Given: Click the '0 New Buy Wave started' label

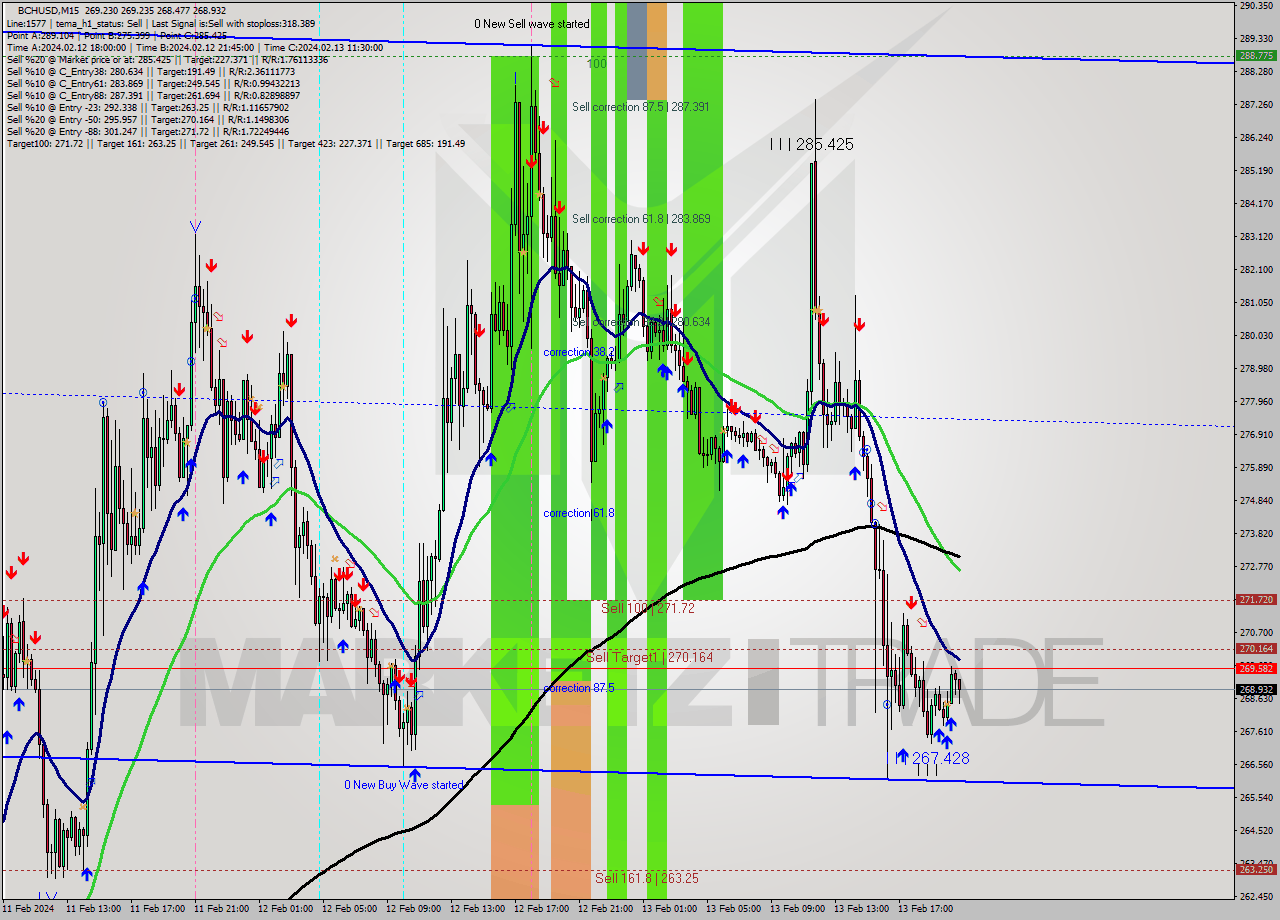Looking at the screenshot, I should tap(404, 785).
